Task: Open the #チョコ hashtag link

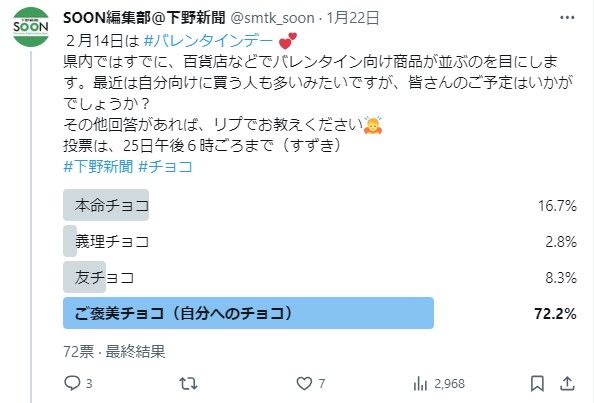Action: click(x=166, y=166)
